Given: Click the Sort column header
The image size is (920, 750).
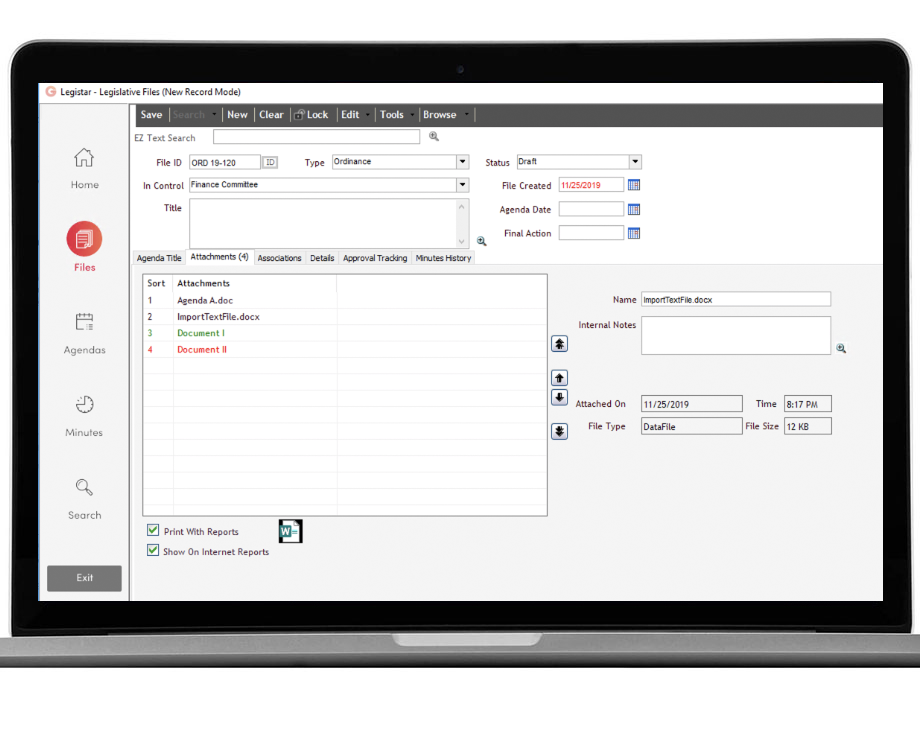Looking at the screenshot, I should (x=157, y=283).
